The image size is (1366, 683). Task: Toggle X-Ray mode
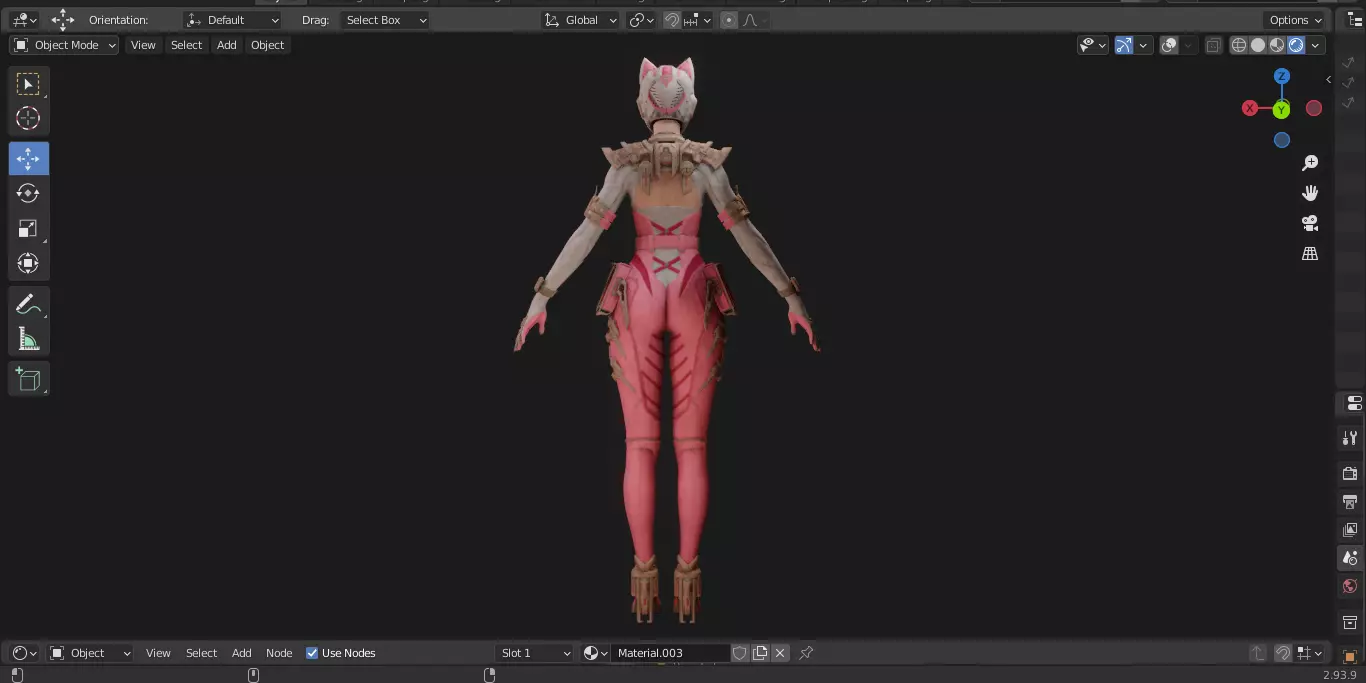[x=1213, y=45]
